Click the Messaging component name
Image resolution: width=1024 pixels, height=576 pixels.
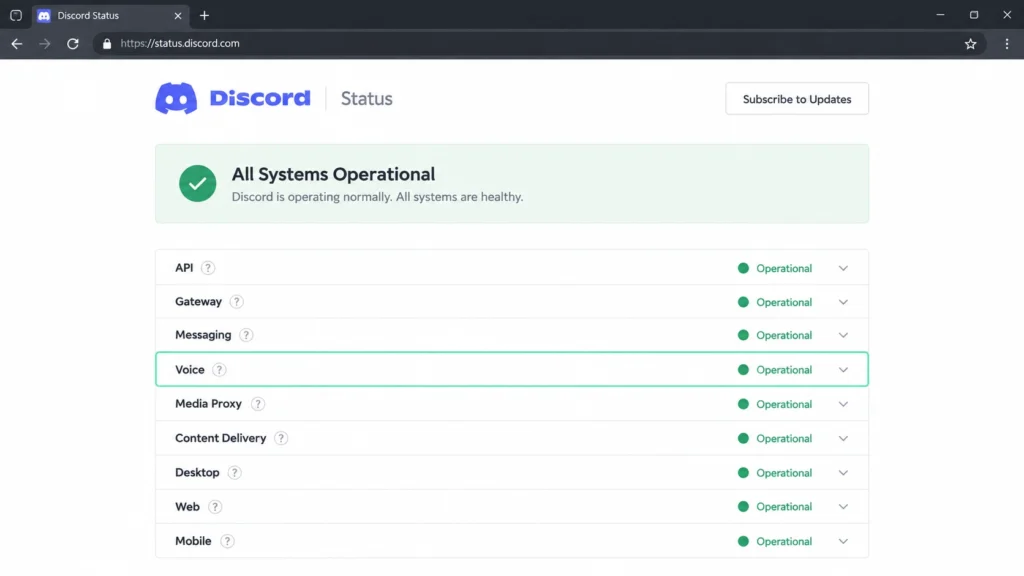pos(203,335)
